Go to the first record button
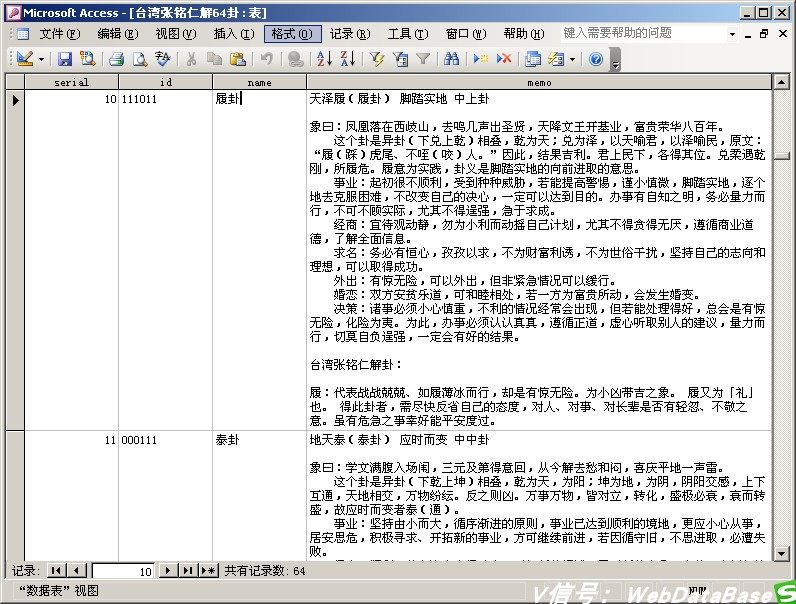Screen dimensions: 796x604 56,571
